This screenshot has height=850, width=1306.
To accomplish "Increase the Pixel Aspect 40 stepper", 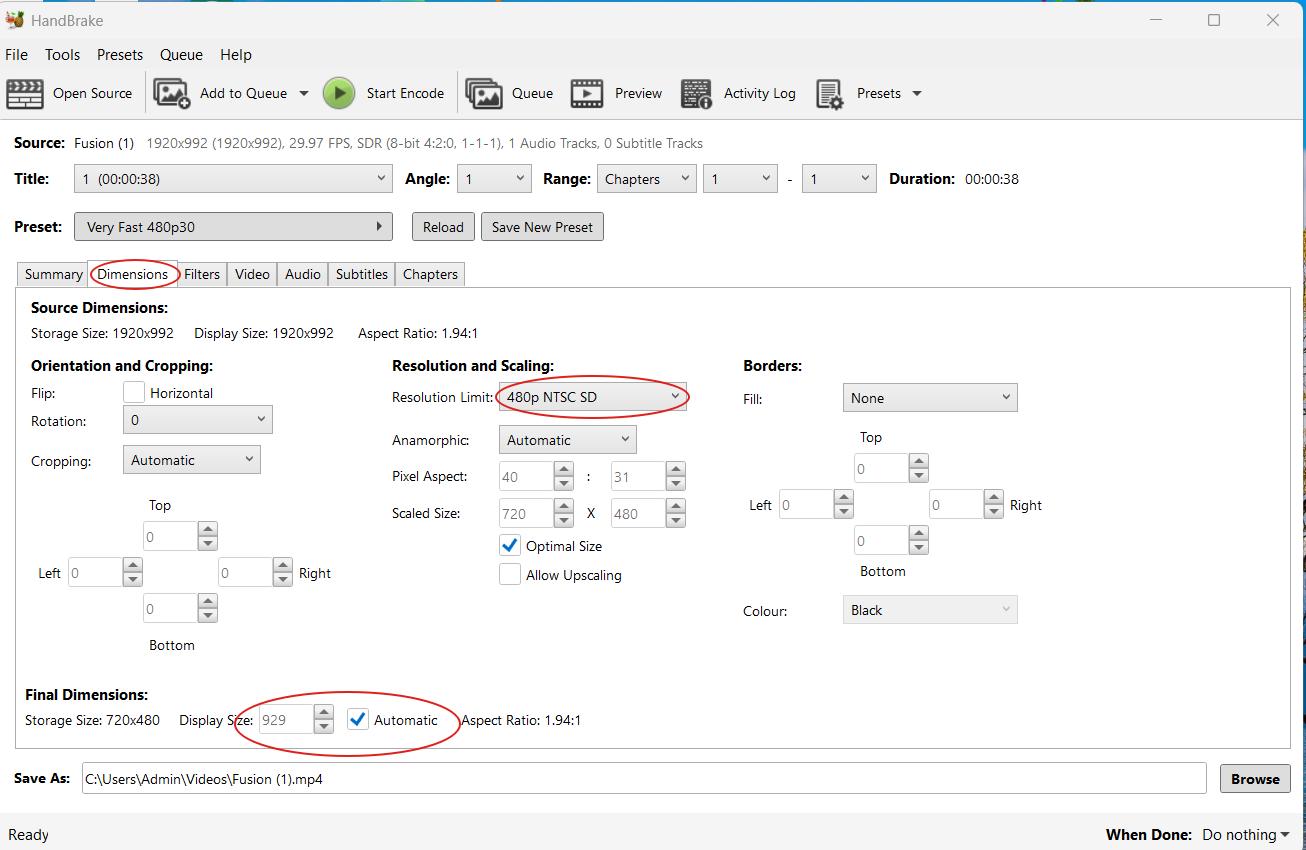I will point(563,469).
